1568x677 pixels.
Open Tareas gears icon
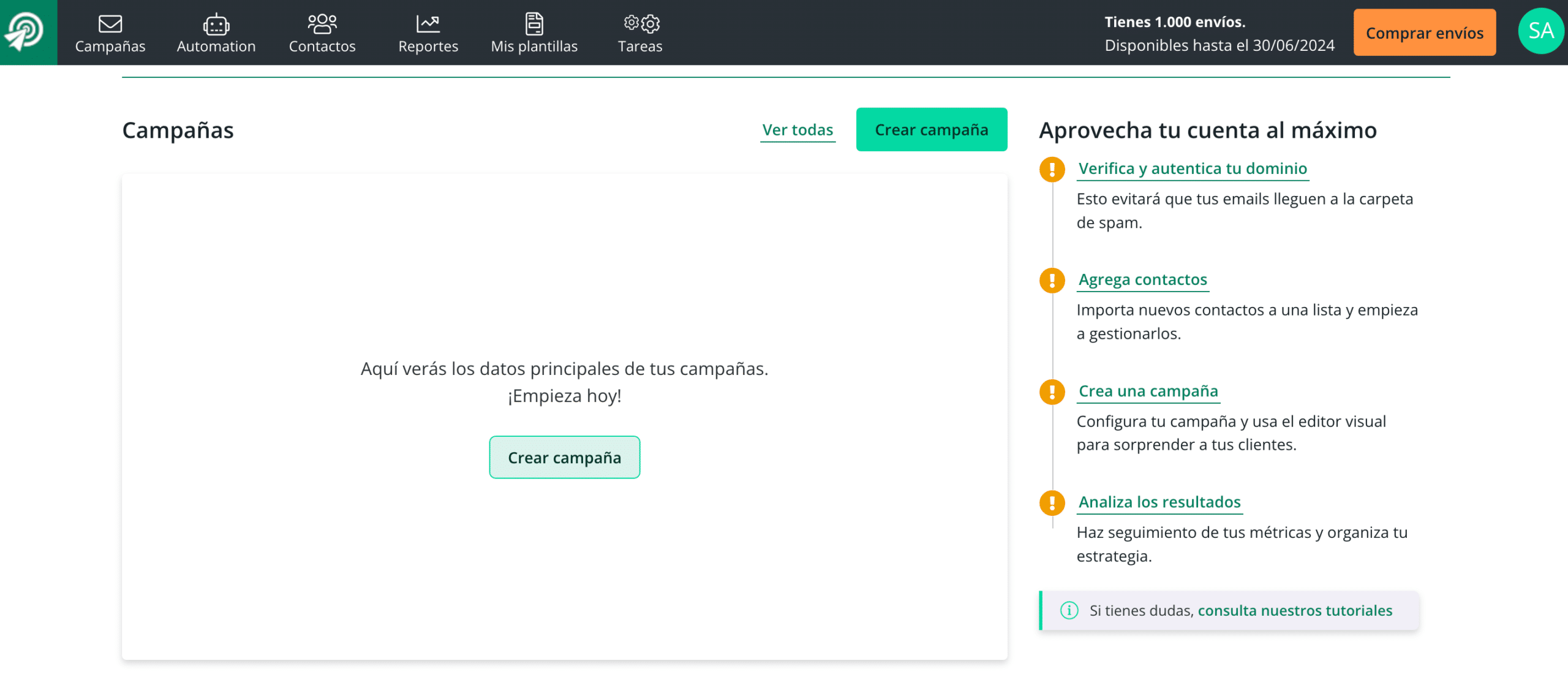point(641,24)
